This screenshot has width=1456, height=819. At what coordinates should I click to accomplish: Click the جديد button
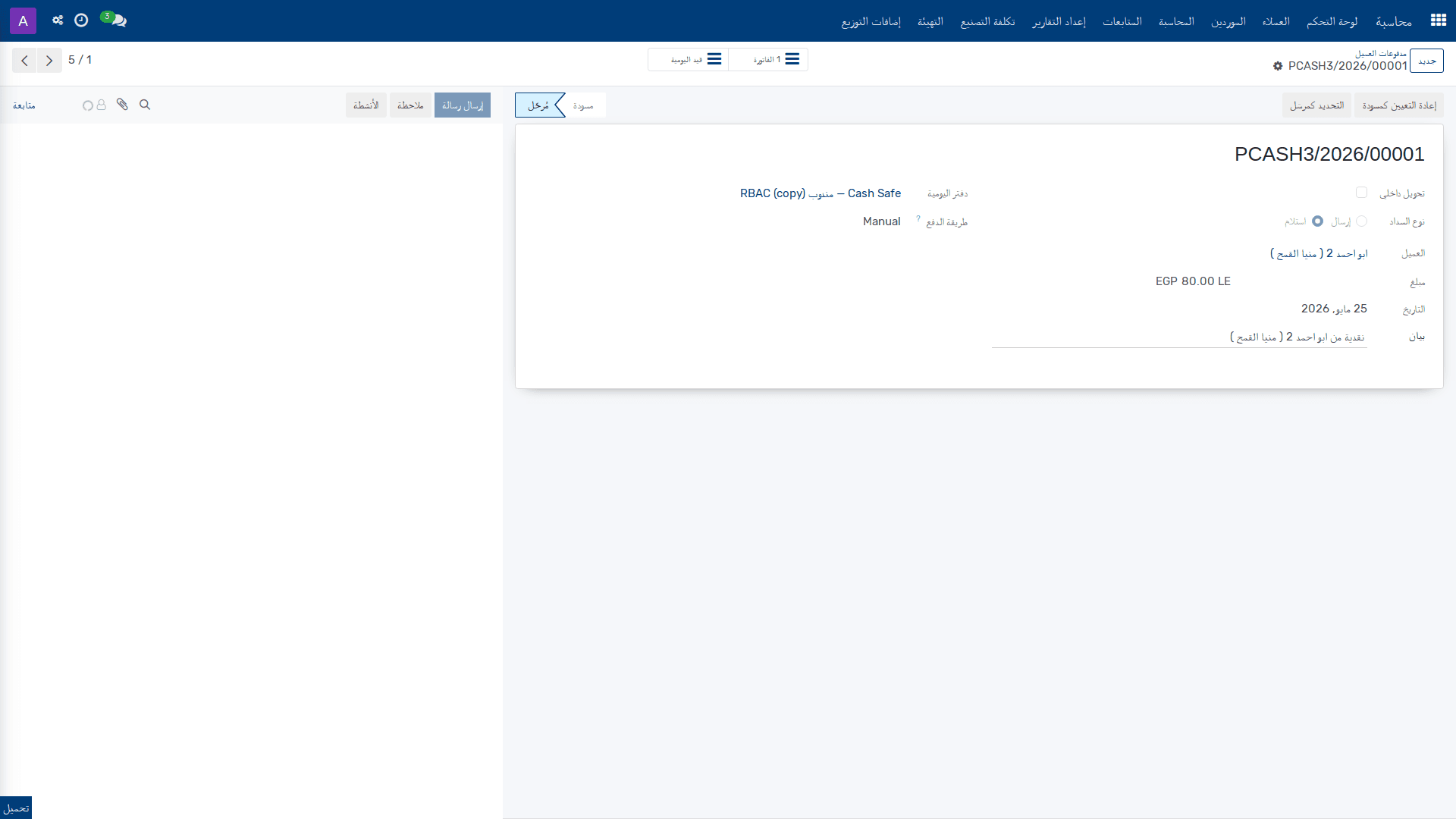(x=1426, y=61)
